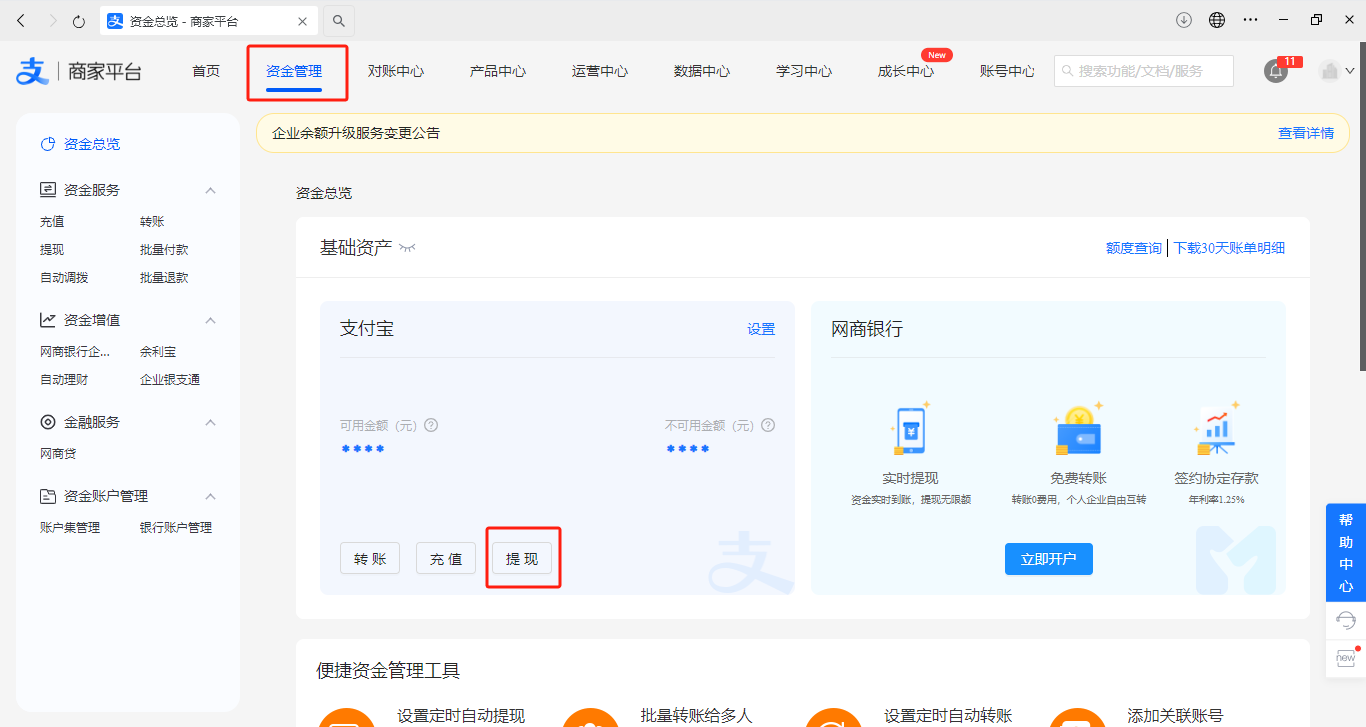Open 学习中心 in top navigation
Screen dimensions: 1366x727
click(804, 71)
